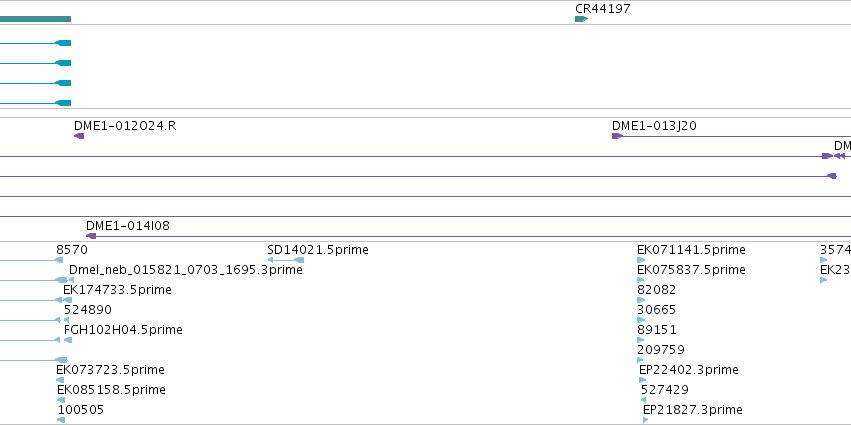
Task: Click the DME1-012O24.R feature glyph
Action: (x=79, y=136)
